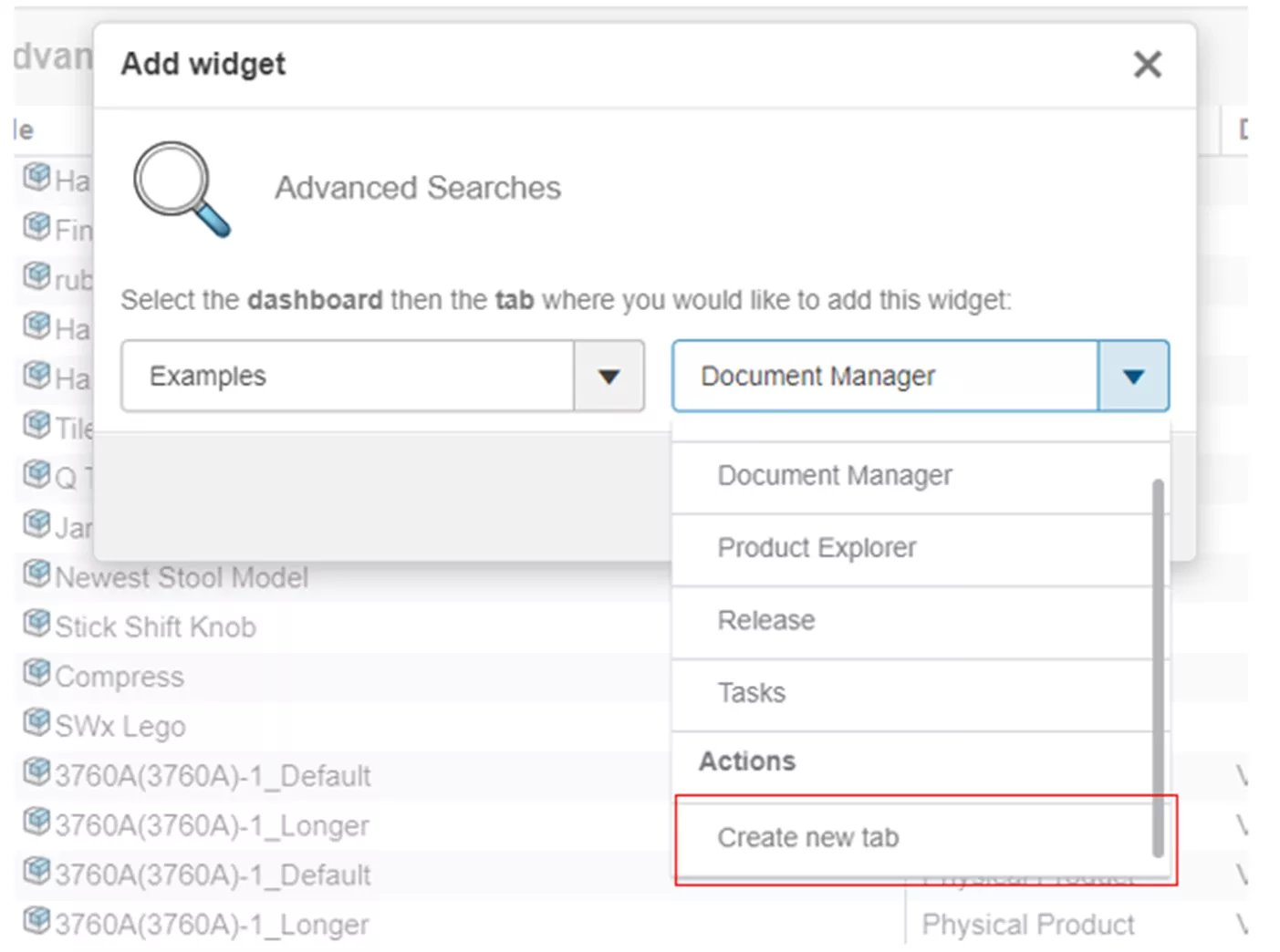
Task: Click the Compress part icon
Action: pyautogui.click(x=36, y=673)
